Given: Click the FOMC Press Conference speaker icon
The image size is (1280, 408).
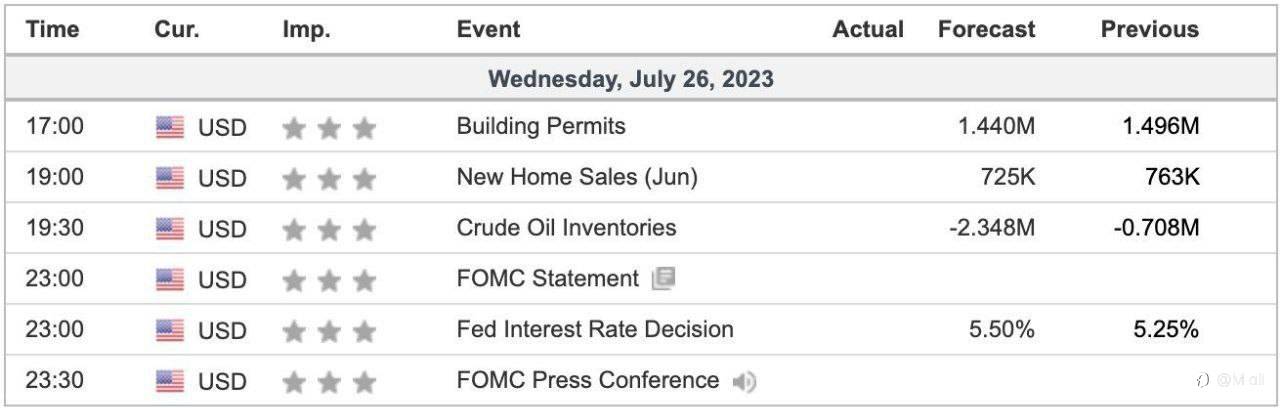Looking at the screenshot, I should pyautogui.click(x=745, y=381).
